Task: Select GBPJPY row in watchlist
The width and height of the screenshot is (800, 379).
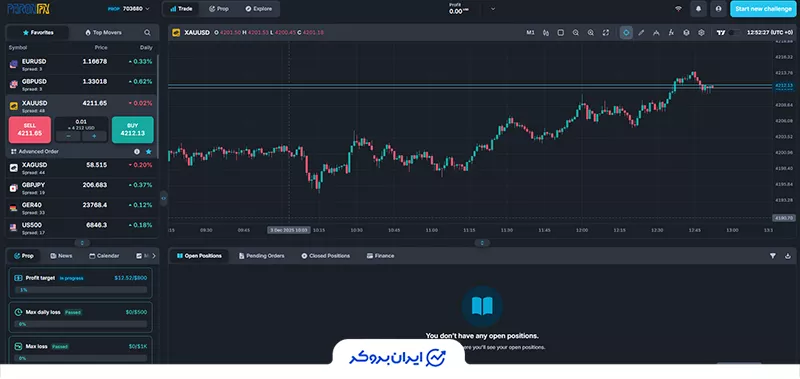Action: click(x=81, y=188)
